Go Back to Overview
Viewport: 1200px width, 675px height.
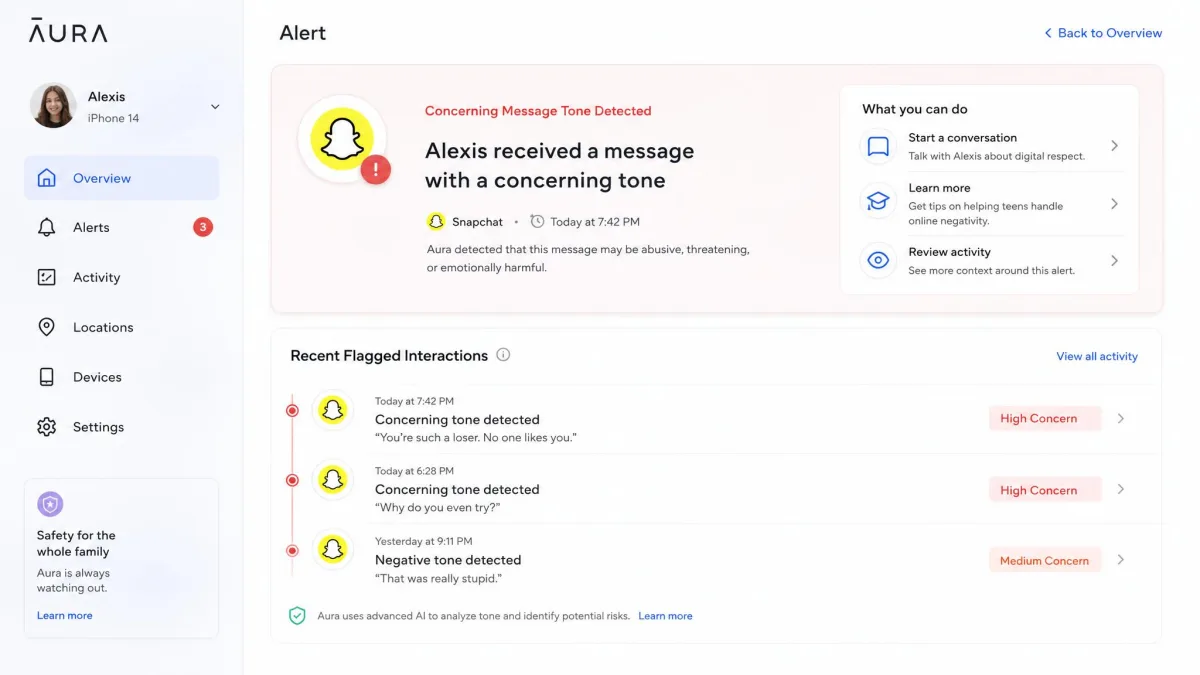point(1103,33)
